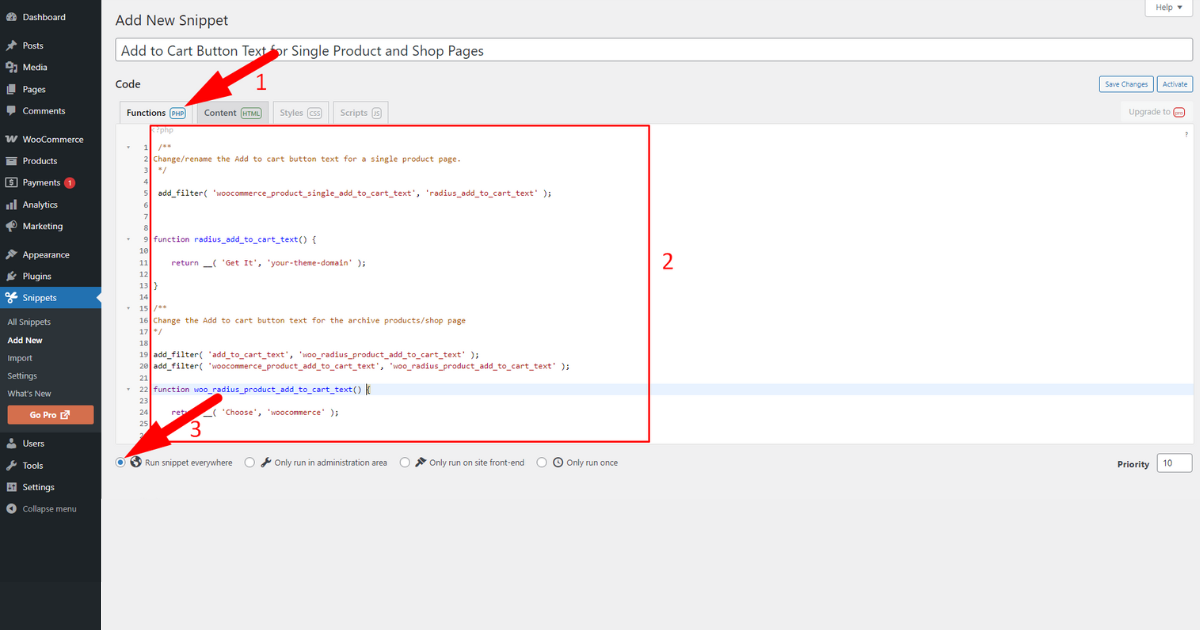Open the Settings sliders icon
Screen dimensions: 1200x630
tap(11, 487)
